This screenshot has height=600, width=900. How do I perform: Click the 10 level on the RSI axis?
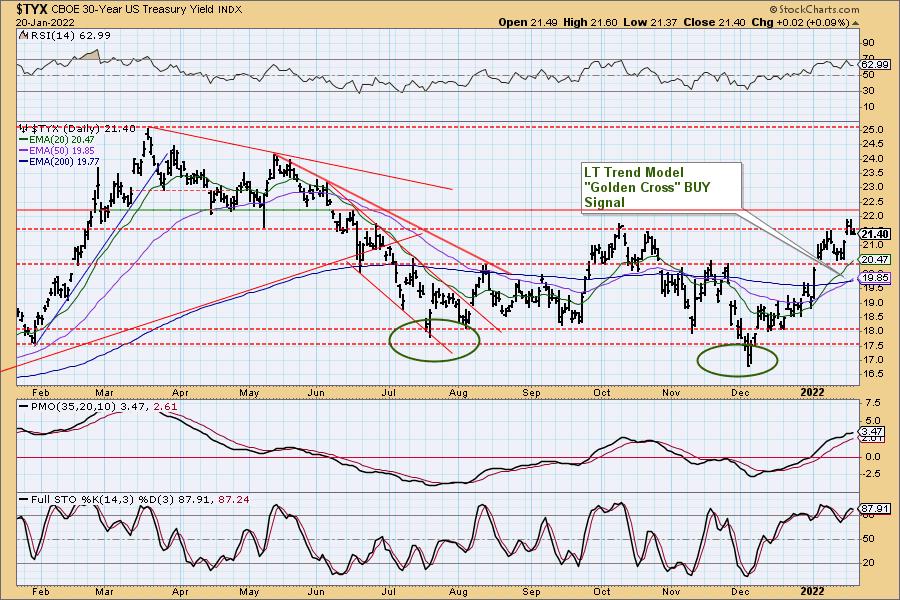(868, 107)
